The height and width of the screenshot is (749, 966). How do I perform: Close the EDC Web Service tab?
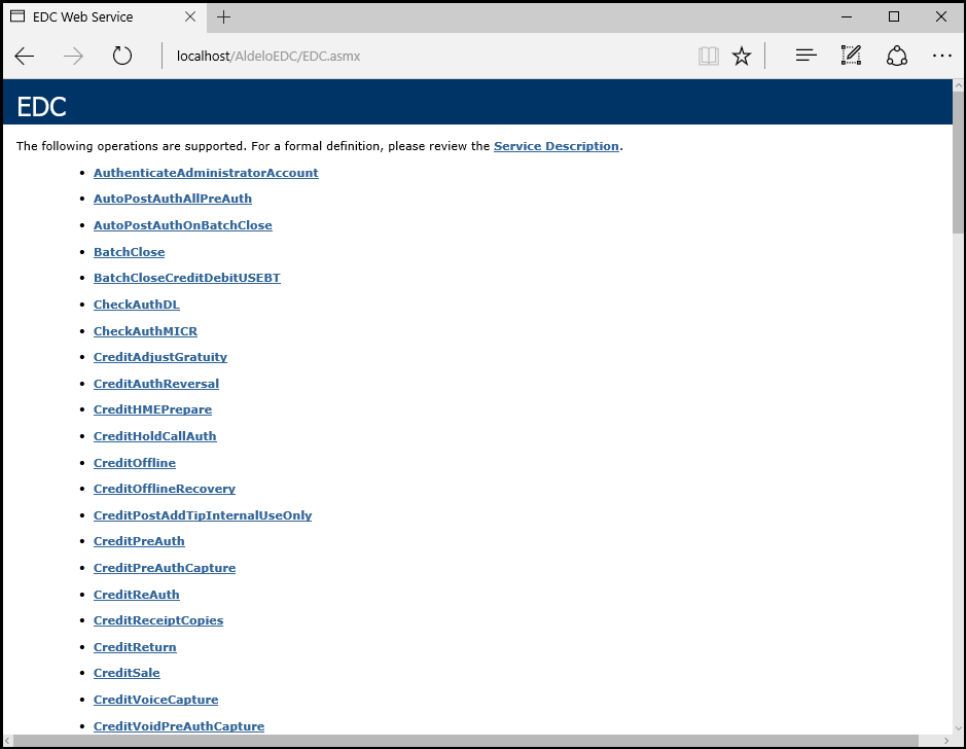(190, 17)
